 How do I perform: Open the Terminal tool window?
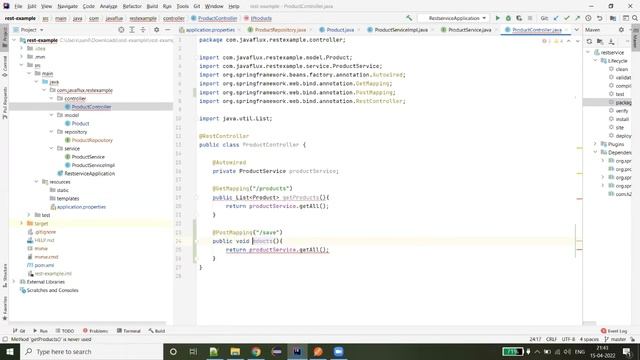click(129, 331)
